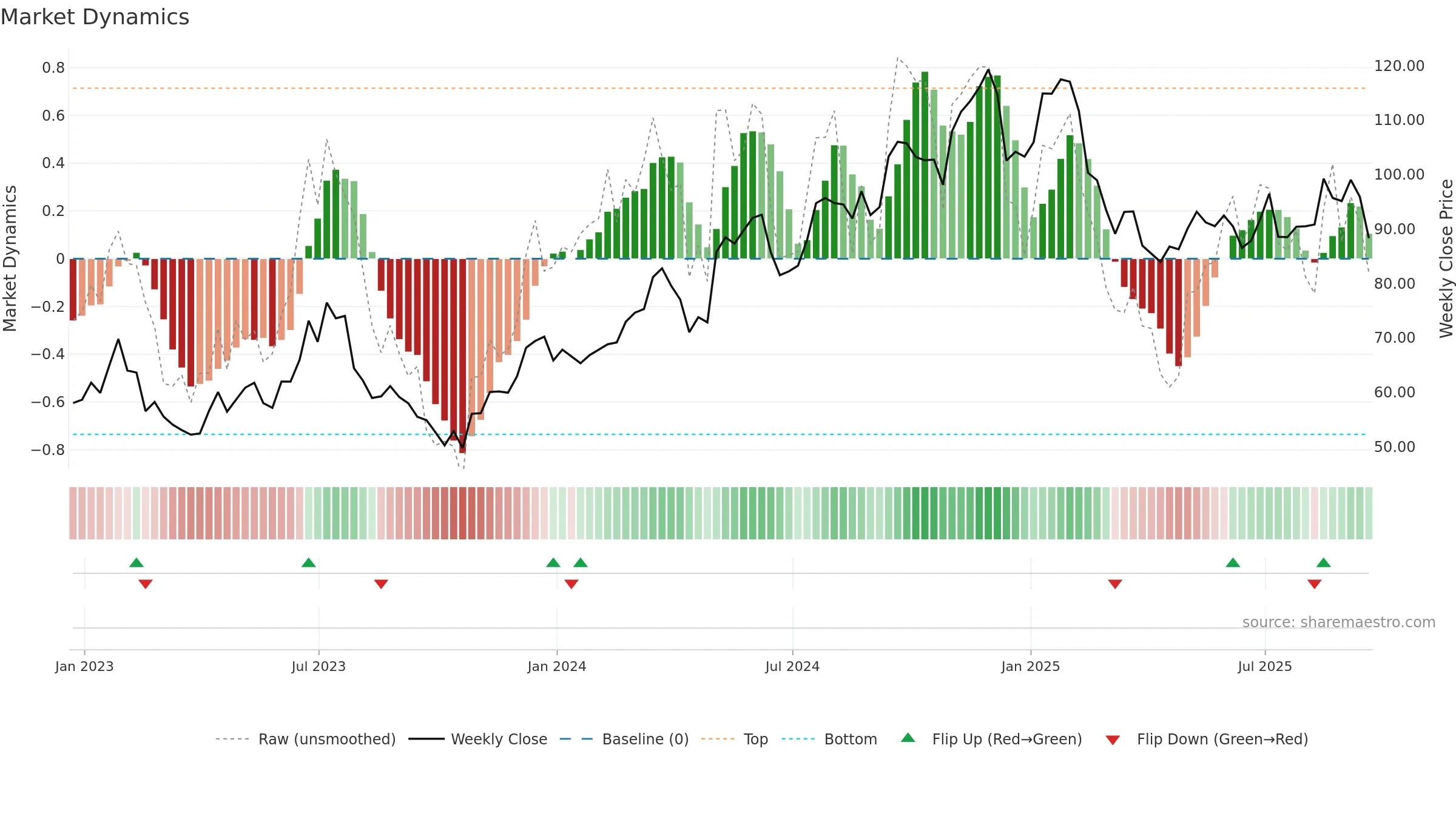Viewport: 1456px width, 819px height.
Task: Click the −0.4 left axis tick label
Action: 48,354
